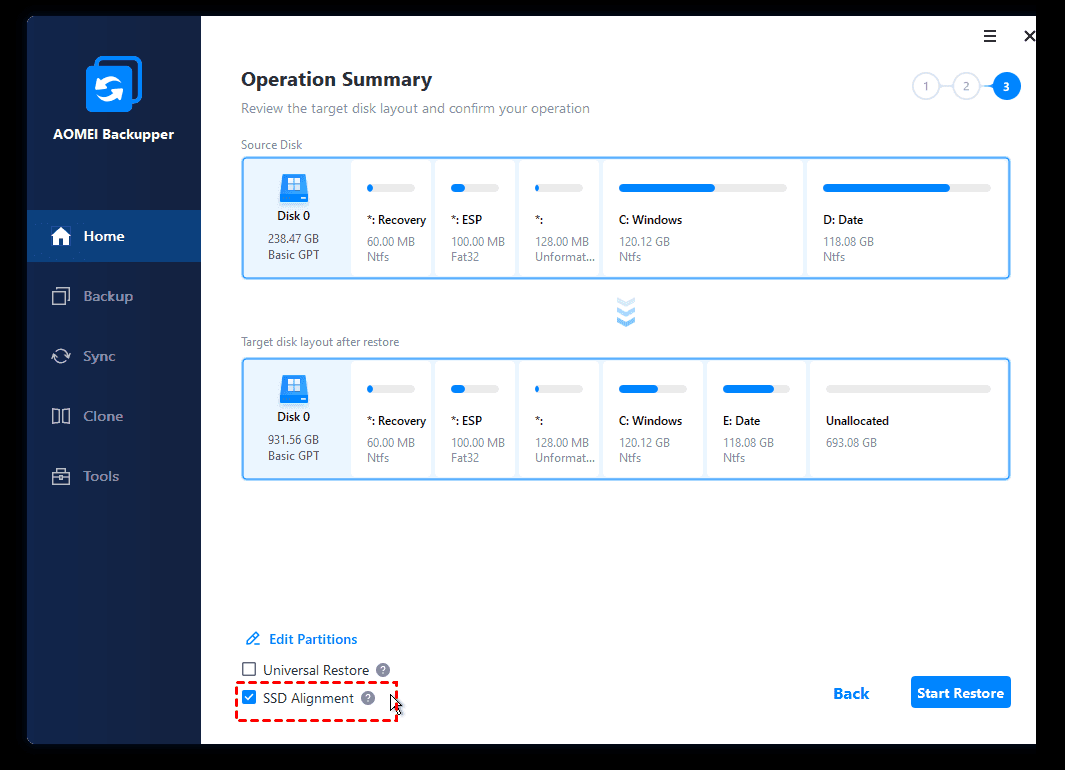
Task: Click the target Disk 0 drive icon
Action: click(x=294, y=388)
